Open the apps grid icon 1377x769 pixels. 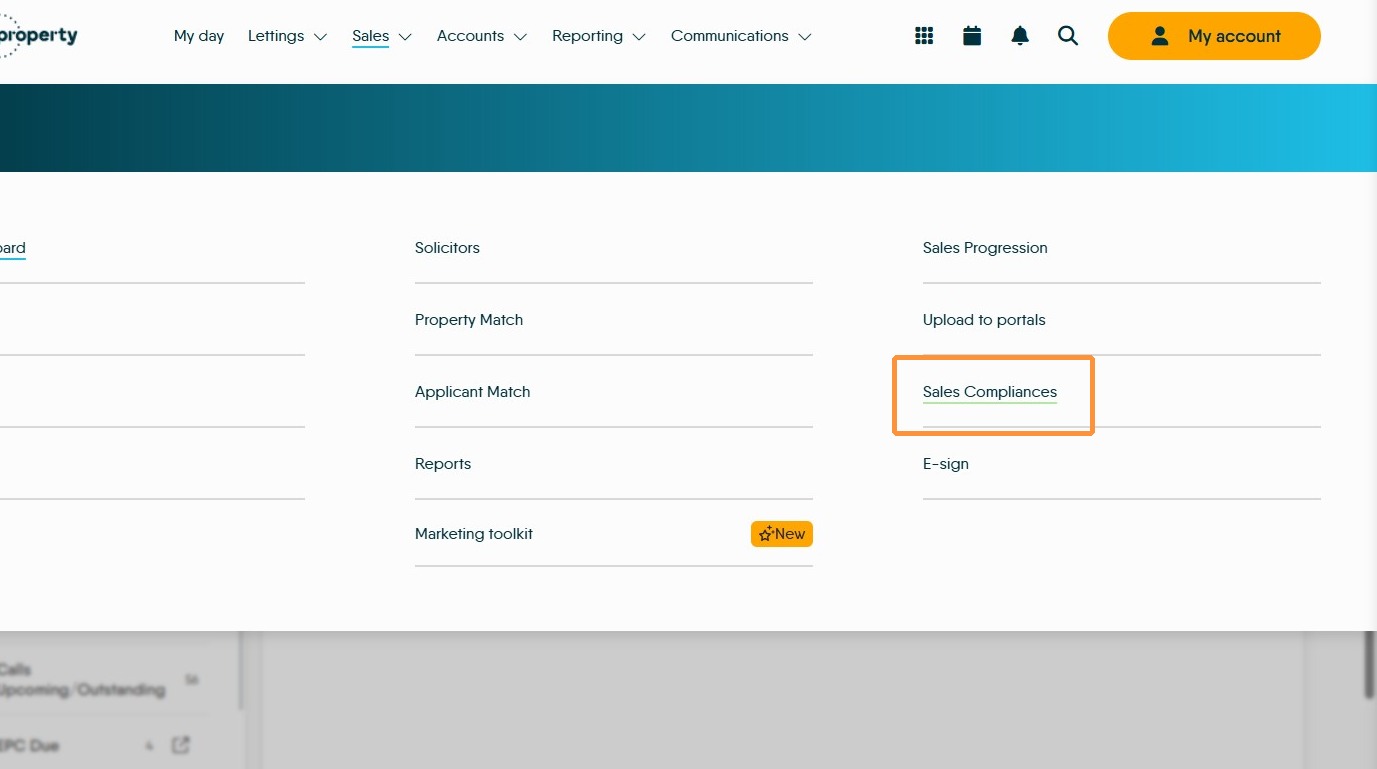pos(924,36)
